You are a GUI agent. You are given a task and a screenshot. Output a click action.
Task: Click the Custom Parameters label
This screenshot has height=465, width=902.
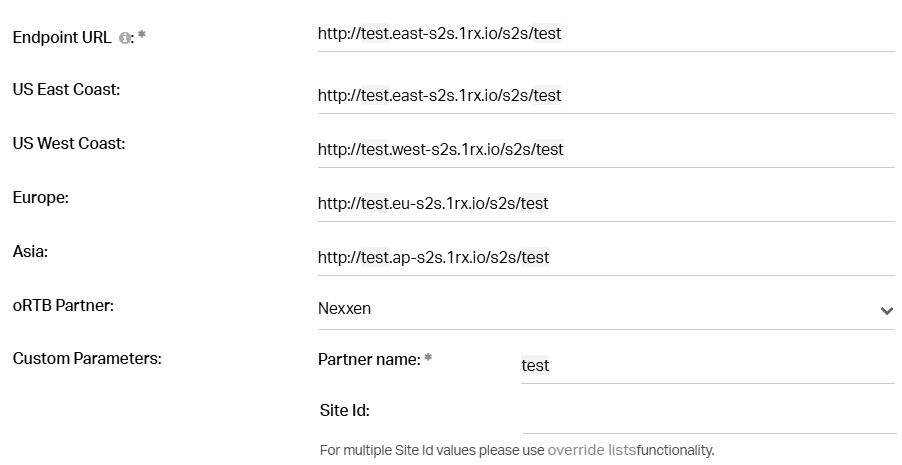(x=87, y=358)
